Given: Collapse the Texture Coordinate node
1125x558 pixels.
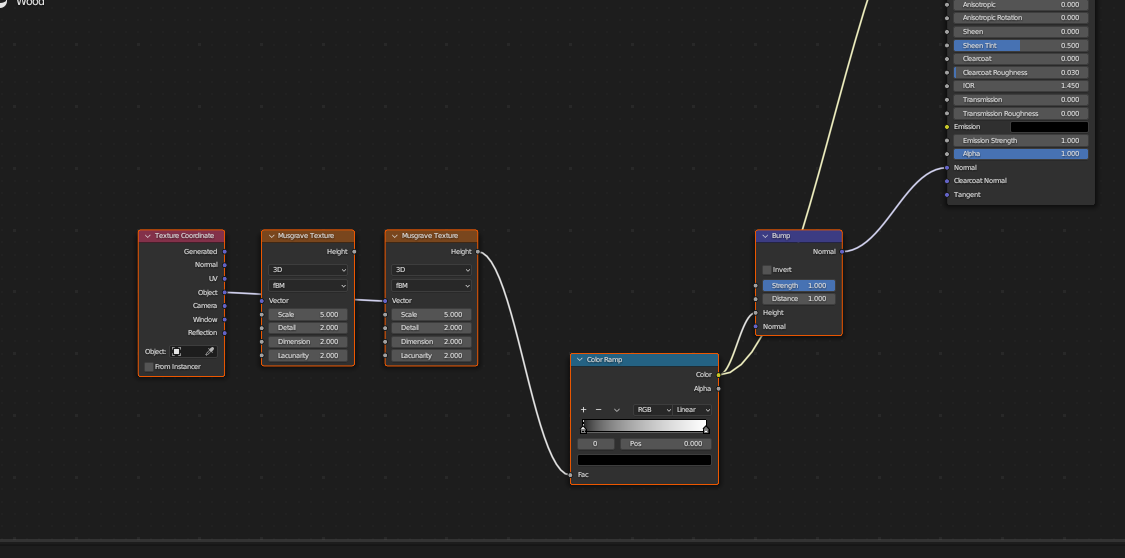Looking at the screenshot, I should tap(148, 236).
